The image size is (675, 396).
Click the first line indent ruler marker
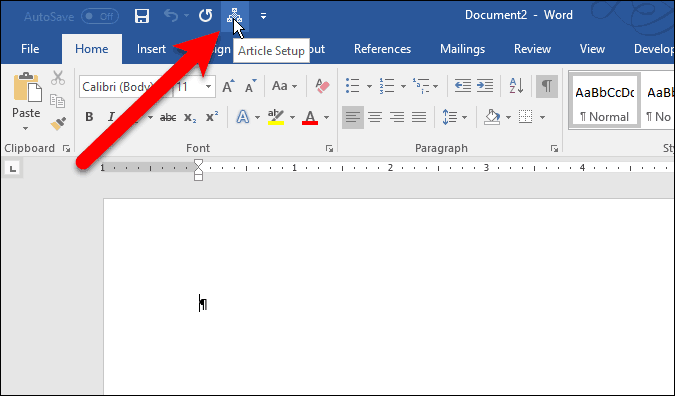pos(198,164)
